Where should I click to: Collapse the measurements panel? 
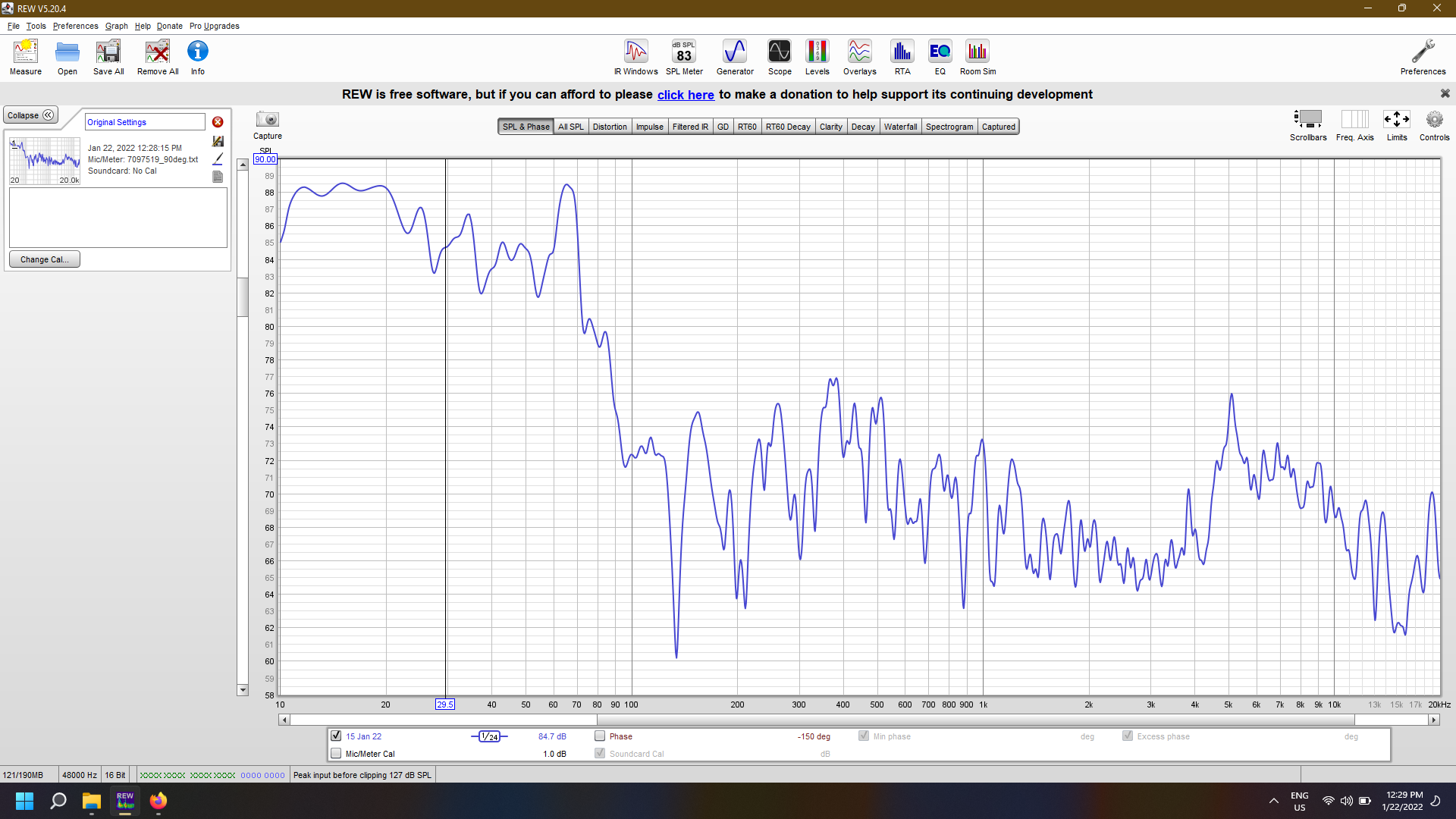[x=30, y=115]
